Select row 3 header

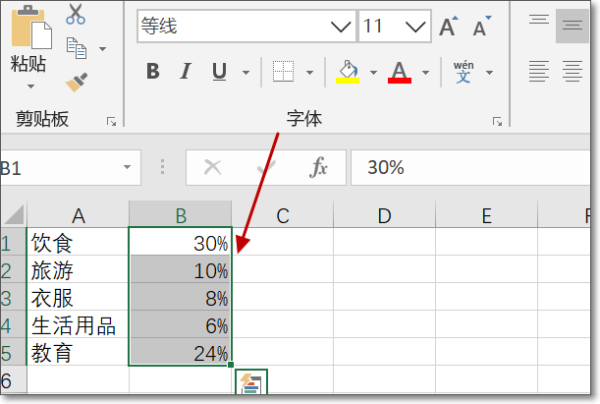point(13,297)
